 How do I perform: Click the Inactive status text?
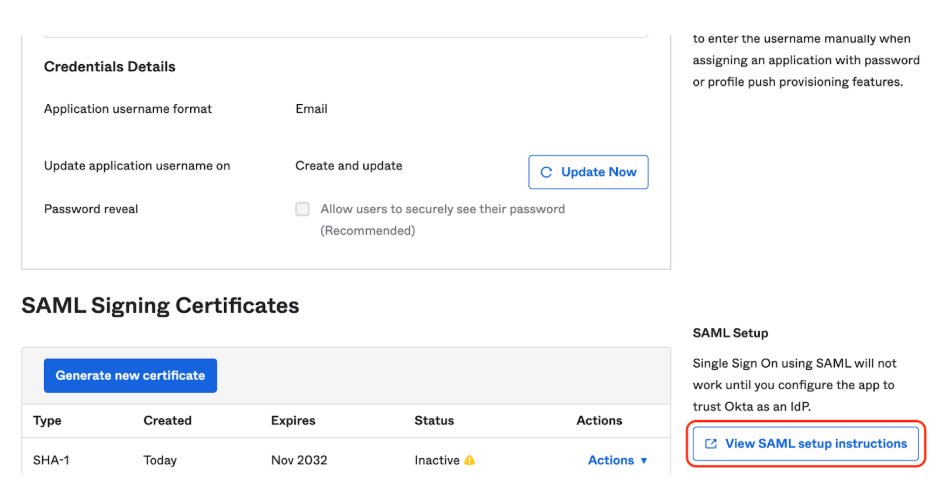(x=437, y=461)
